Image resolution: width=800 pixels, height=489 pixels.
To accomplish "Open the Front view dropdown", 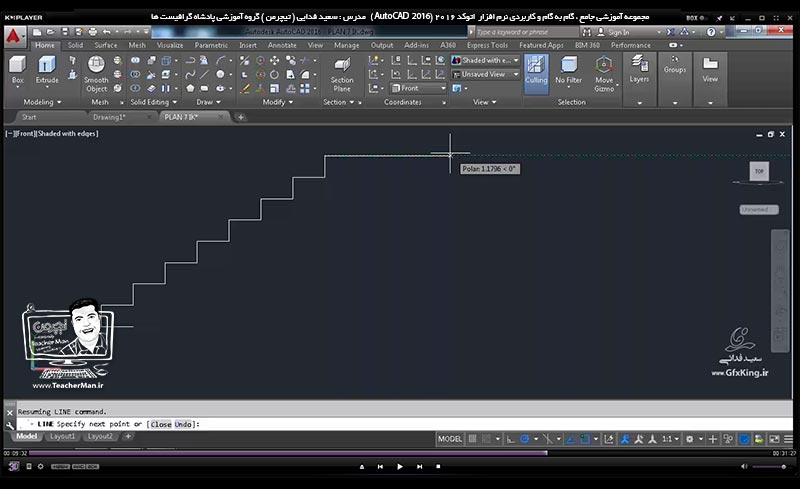I will point(418,88).
